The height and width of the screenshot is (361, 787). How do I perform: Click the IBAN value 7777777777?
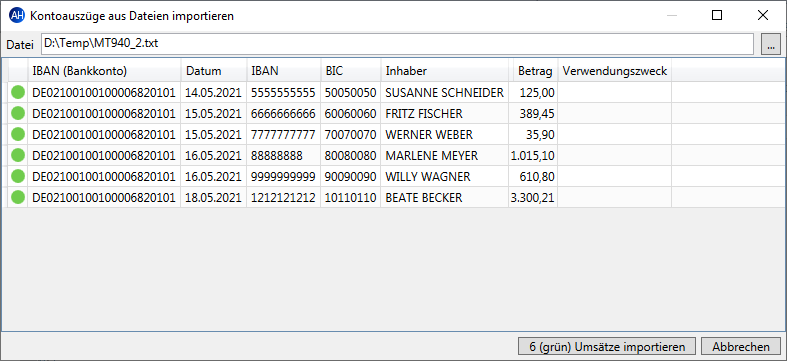coord(283,135)
